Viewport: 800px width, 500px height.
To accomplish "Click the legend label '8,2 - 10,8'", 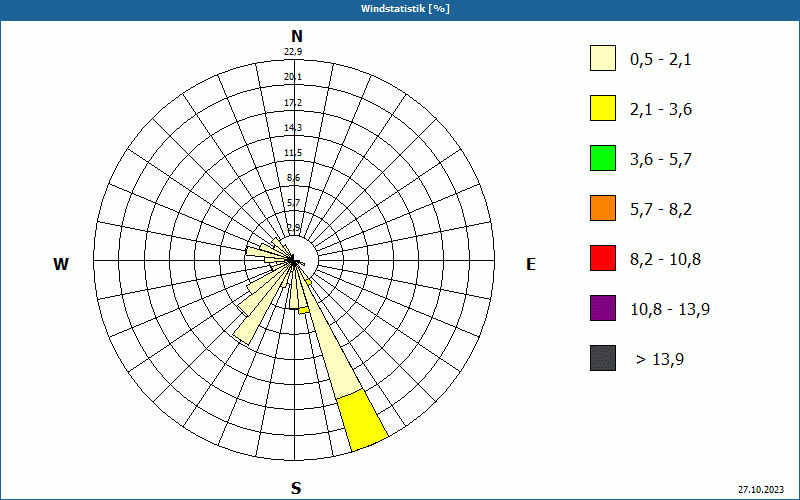I will tap(665, 260).
